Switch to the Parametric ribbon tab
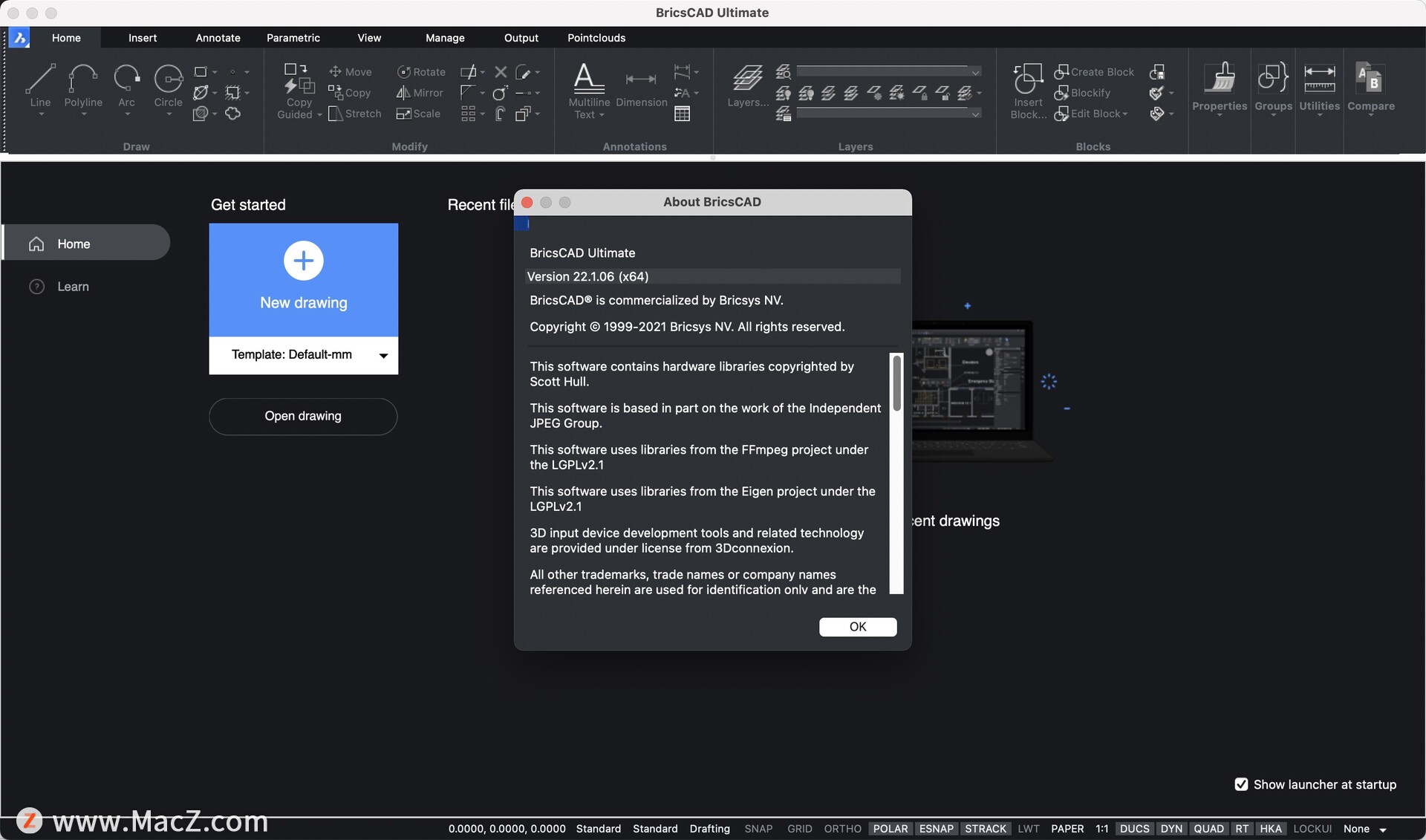The height and width of the screenshot is (840, 1426). tap(293, 37)
